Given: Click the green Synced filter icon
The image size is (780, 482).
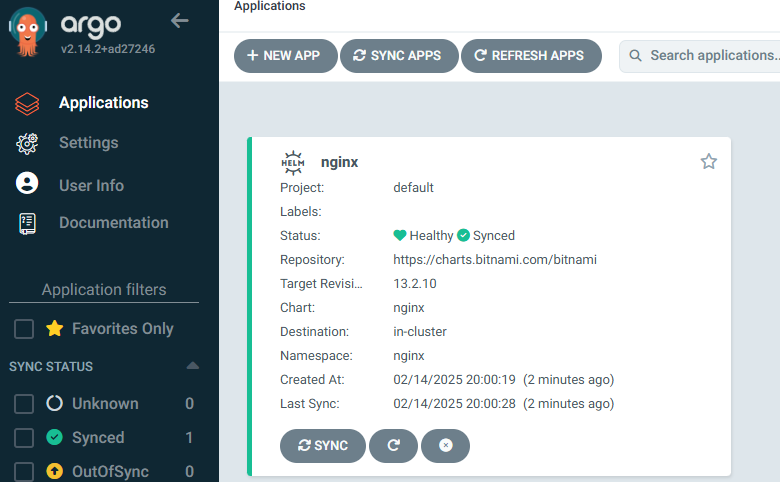Looking at the screenshot, I should pos(54,437).
